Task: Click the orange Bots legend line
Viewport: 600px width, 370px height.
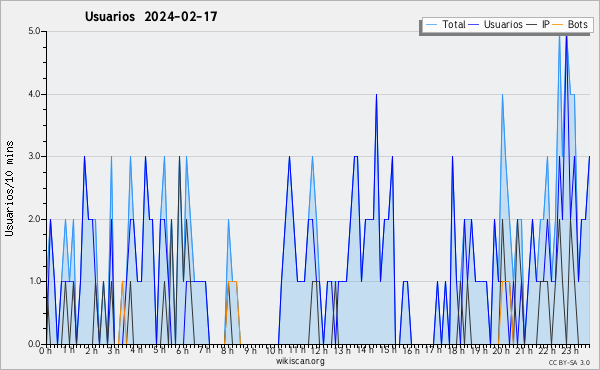Action: [558, 24]
